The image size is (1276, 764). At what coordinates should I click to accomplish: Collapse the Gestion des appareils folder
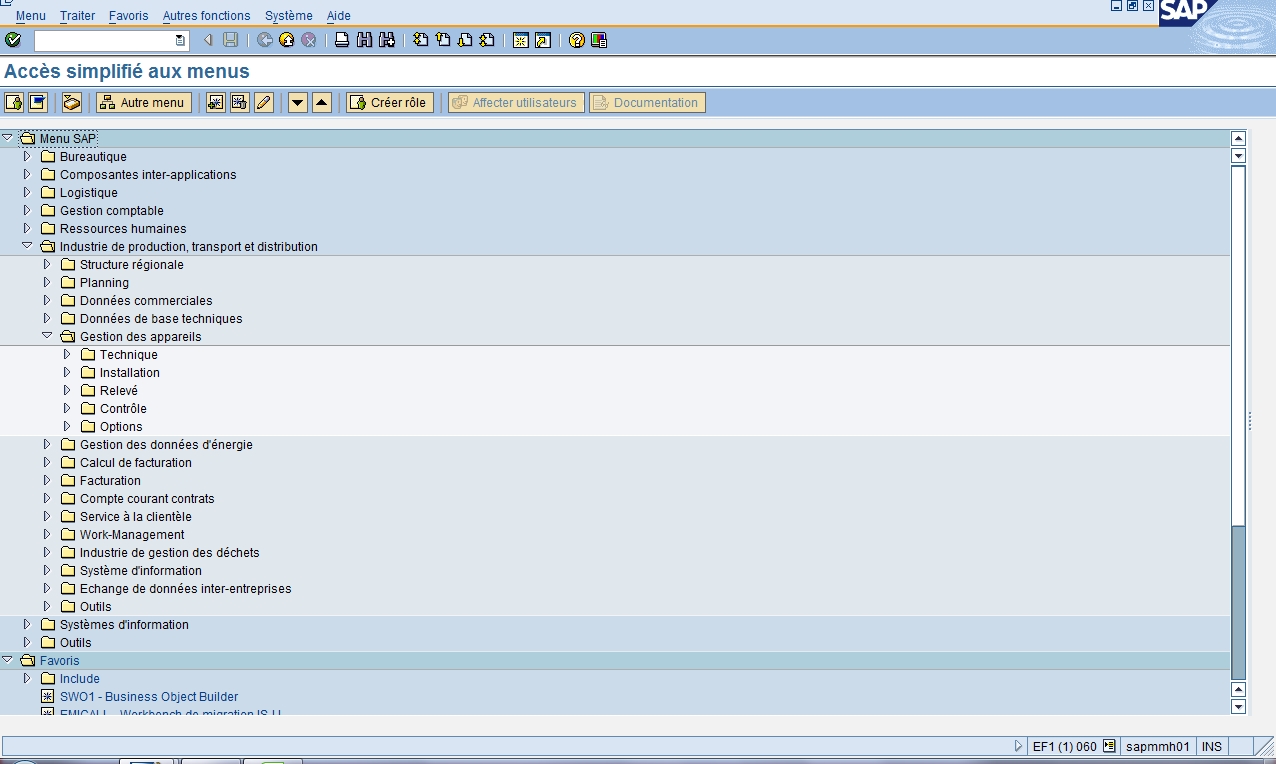pos(47,336)
